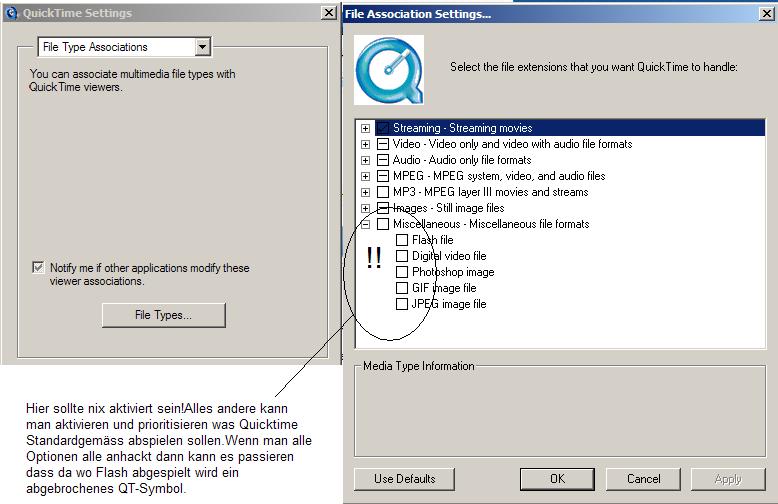Expand the Video tree node
The width and height of the screenshot is (778, 504).
coord(366,144)
